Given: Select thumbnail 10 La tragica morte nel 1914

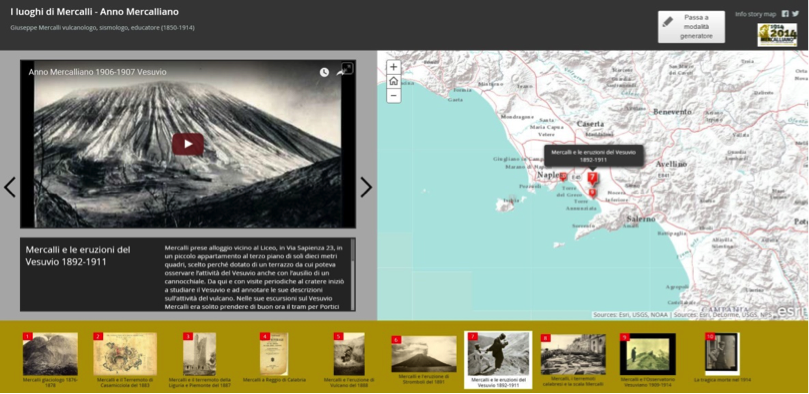Looking at the screenshot, I should click(x=722, y=354).
